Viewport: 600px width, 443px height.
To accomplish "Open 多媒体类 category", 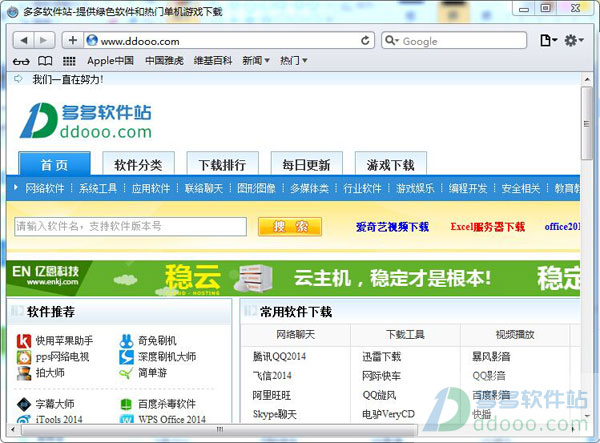I will coord(309,188).
